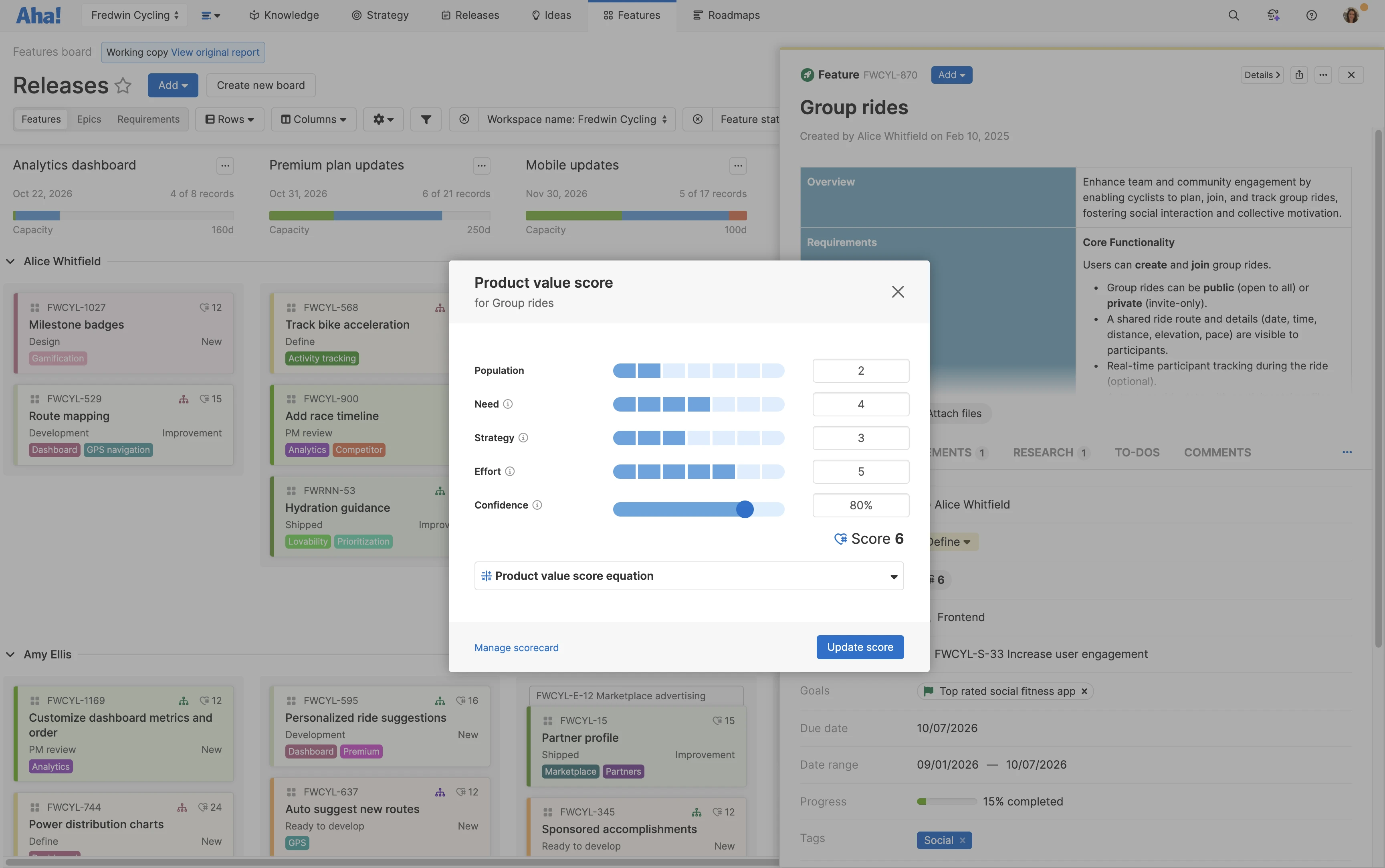
Task: Open the Rows dropdown
Action: [230, 119]
